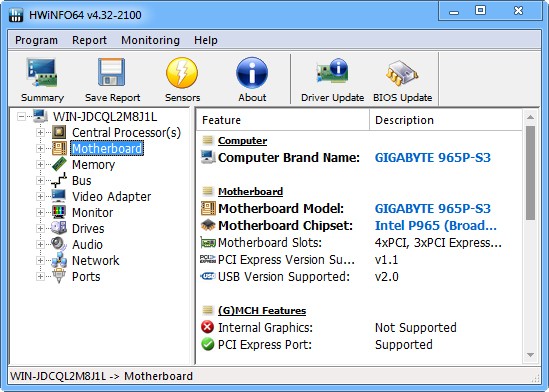Image resolution: width=549 pixels, height=392 pixels.
Task: Click the Not Supported value
Action: coord(416,328)
